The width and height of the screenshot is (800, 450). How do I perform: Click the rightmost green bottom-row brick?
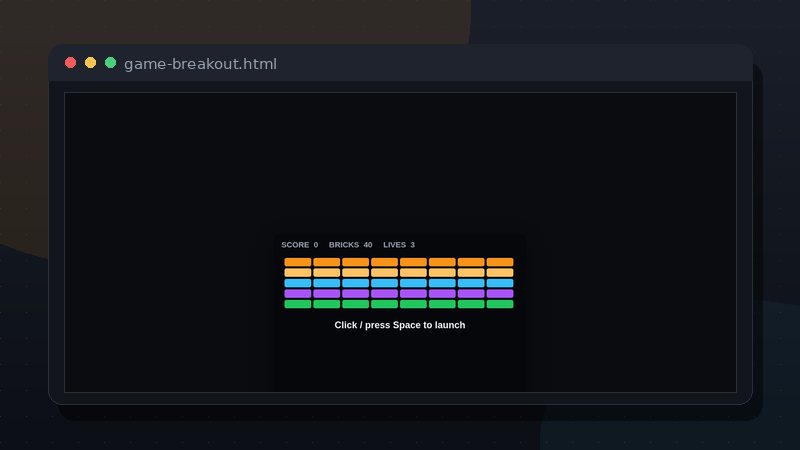coord(500,304)
